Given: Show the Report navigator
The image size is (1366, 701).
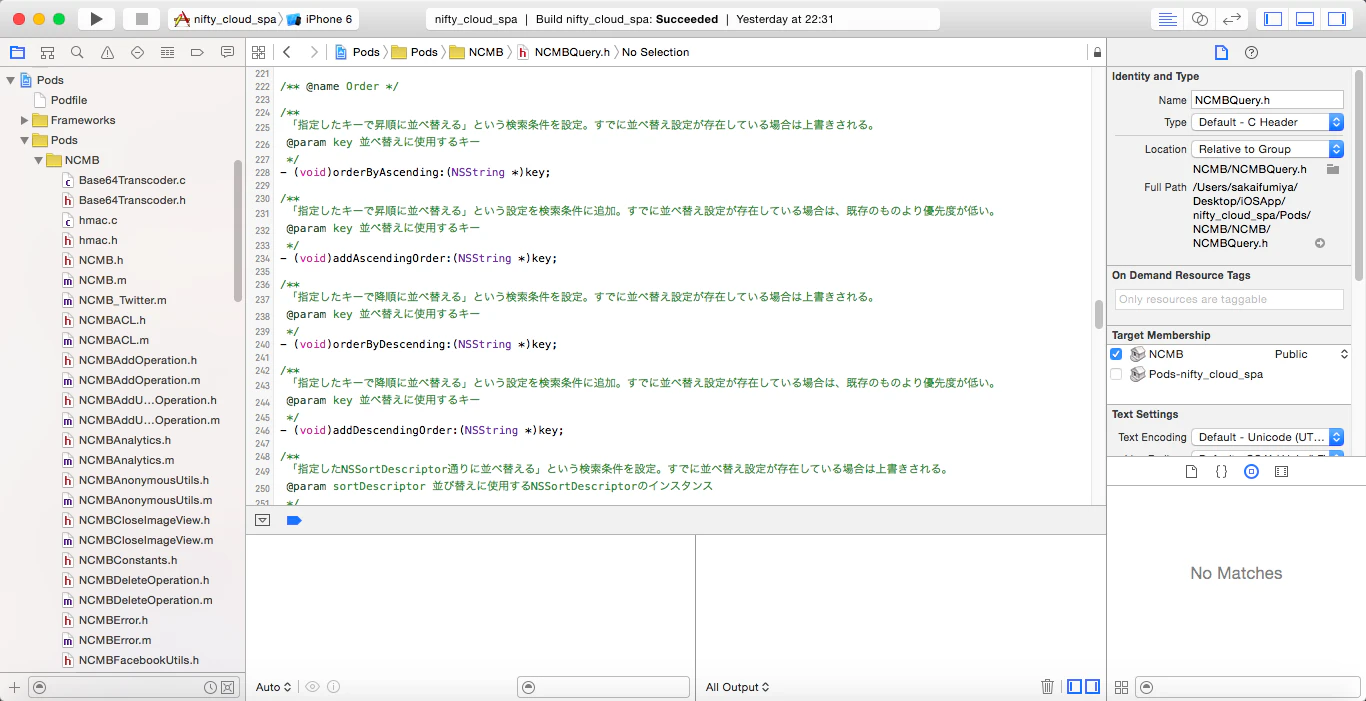Looking at the screenshot, I should coord(227,52).
